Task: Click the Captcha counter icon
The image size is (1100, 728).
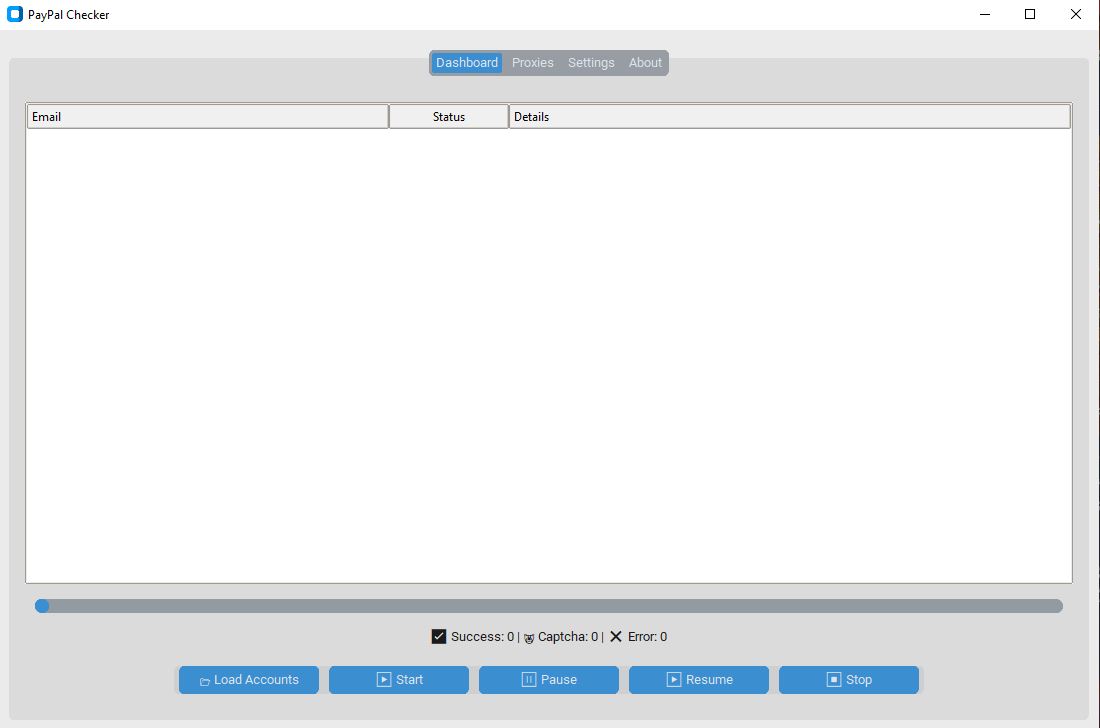Action: tap(529, 638)
